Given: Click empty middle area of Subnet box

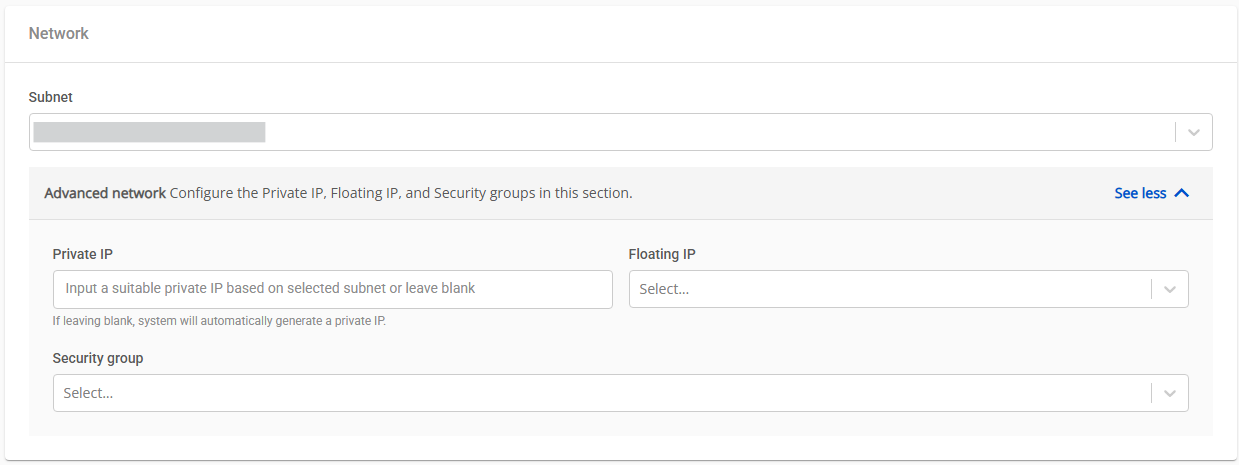Looking at the screenshot, I should click(700, 132).
